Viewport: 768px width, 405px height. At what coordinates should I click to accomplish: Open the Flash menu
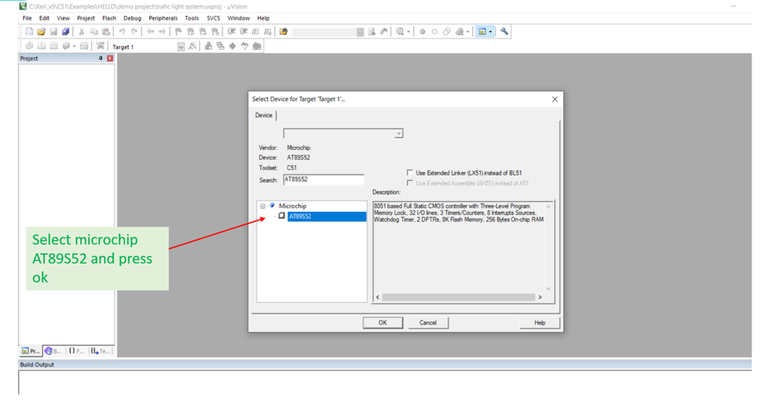coord(109,18)
